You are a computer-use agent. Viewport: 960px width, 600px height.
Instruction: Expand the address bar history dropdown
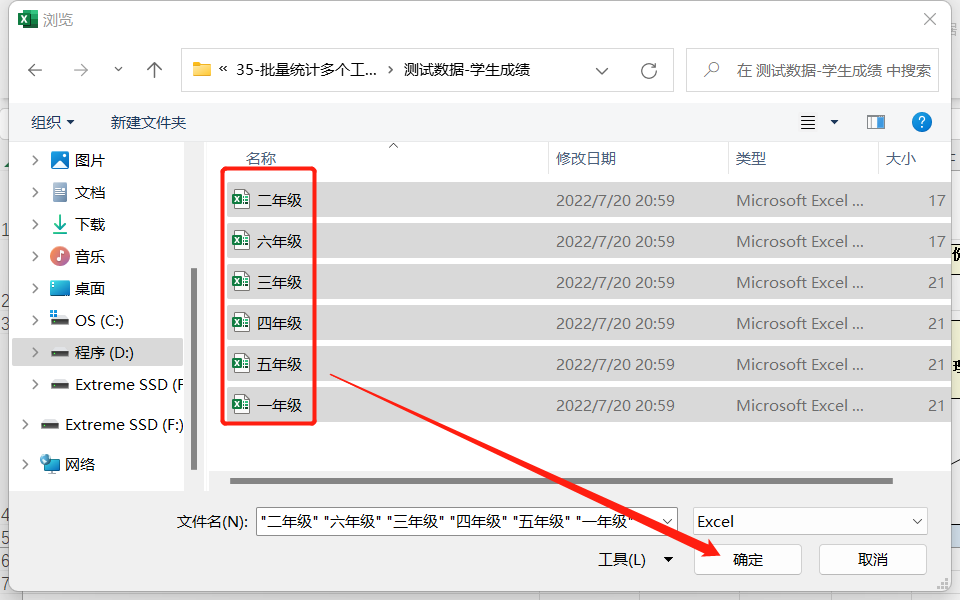(602, 70)
